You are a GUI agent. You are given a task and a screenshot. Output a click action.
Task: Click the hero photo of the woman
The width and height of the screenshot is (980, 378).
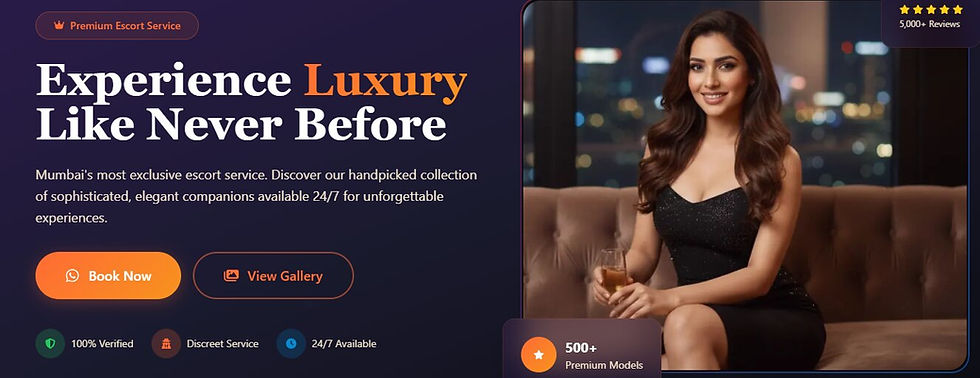point(744,186)
